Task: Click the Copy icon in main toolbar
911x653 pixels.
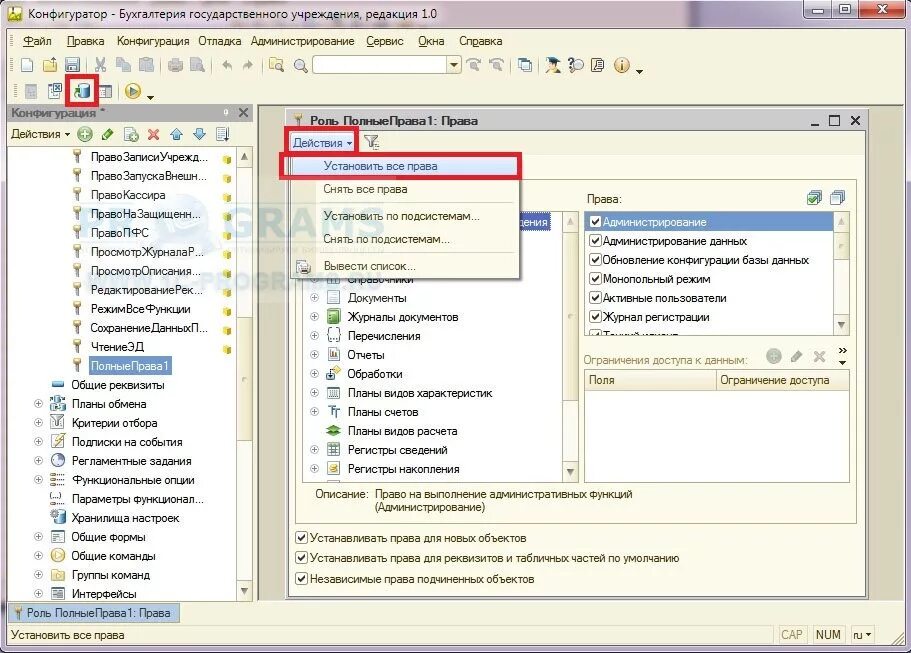Action: 123,65
